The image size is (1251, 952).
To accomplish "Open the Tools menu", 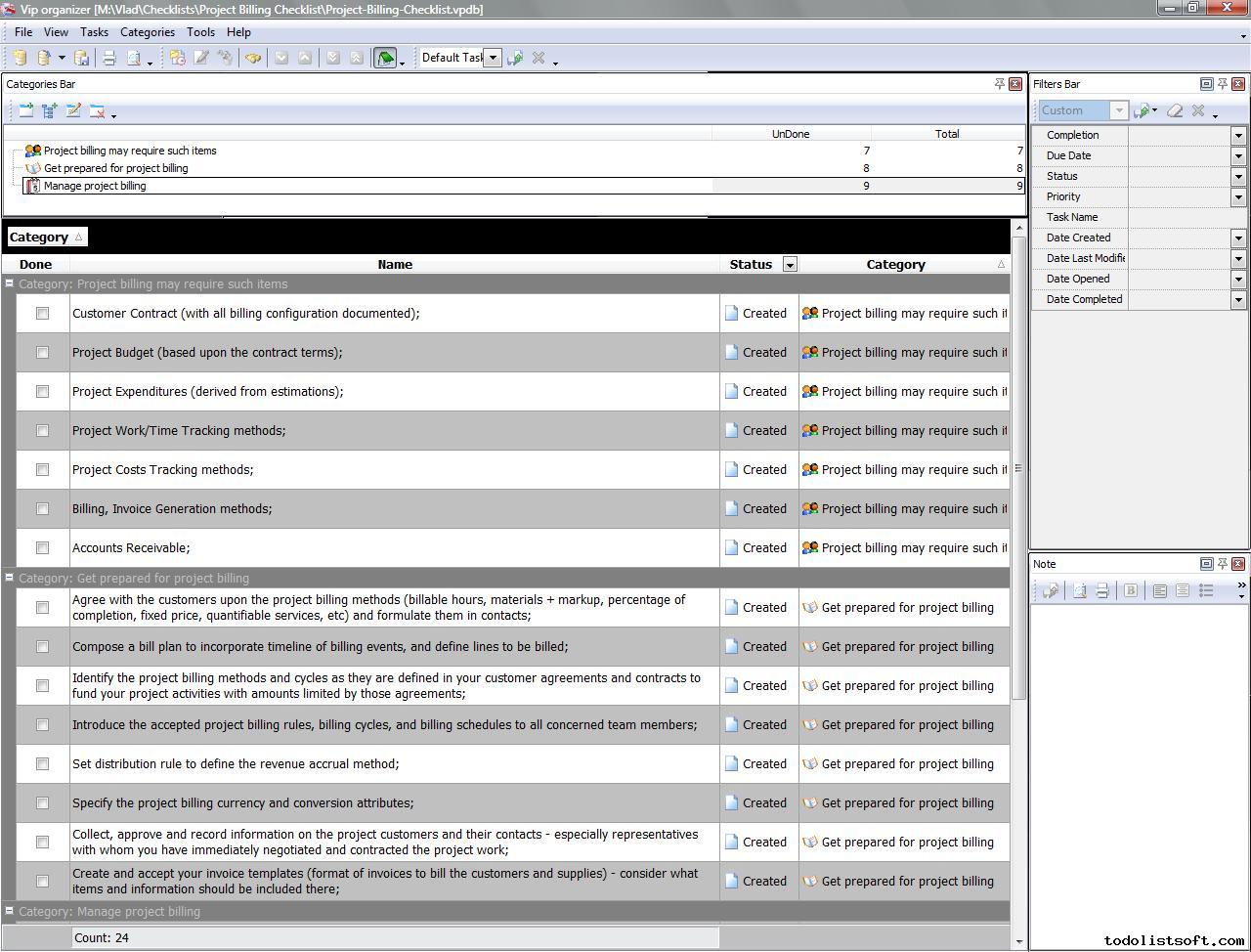I will point(200,32).
